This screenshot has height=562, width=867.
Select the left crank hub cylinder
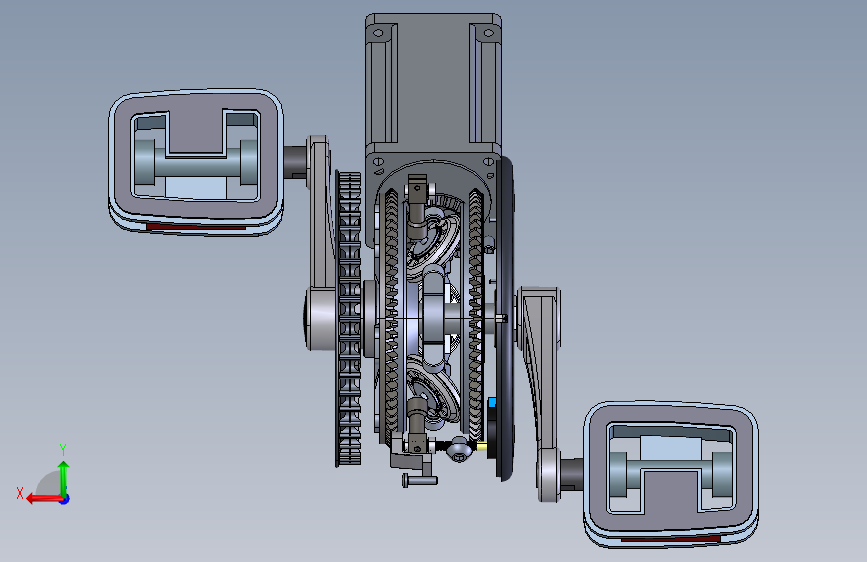click(x=321, y=319)
